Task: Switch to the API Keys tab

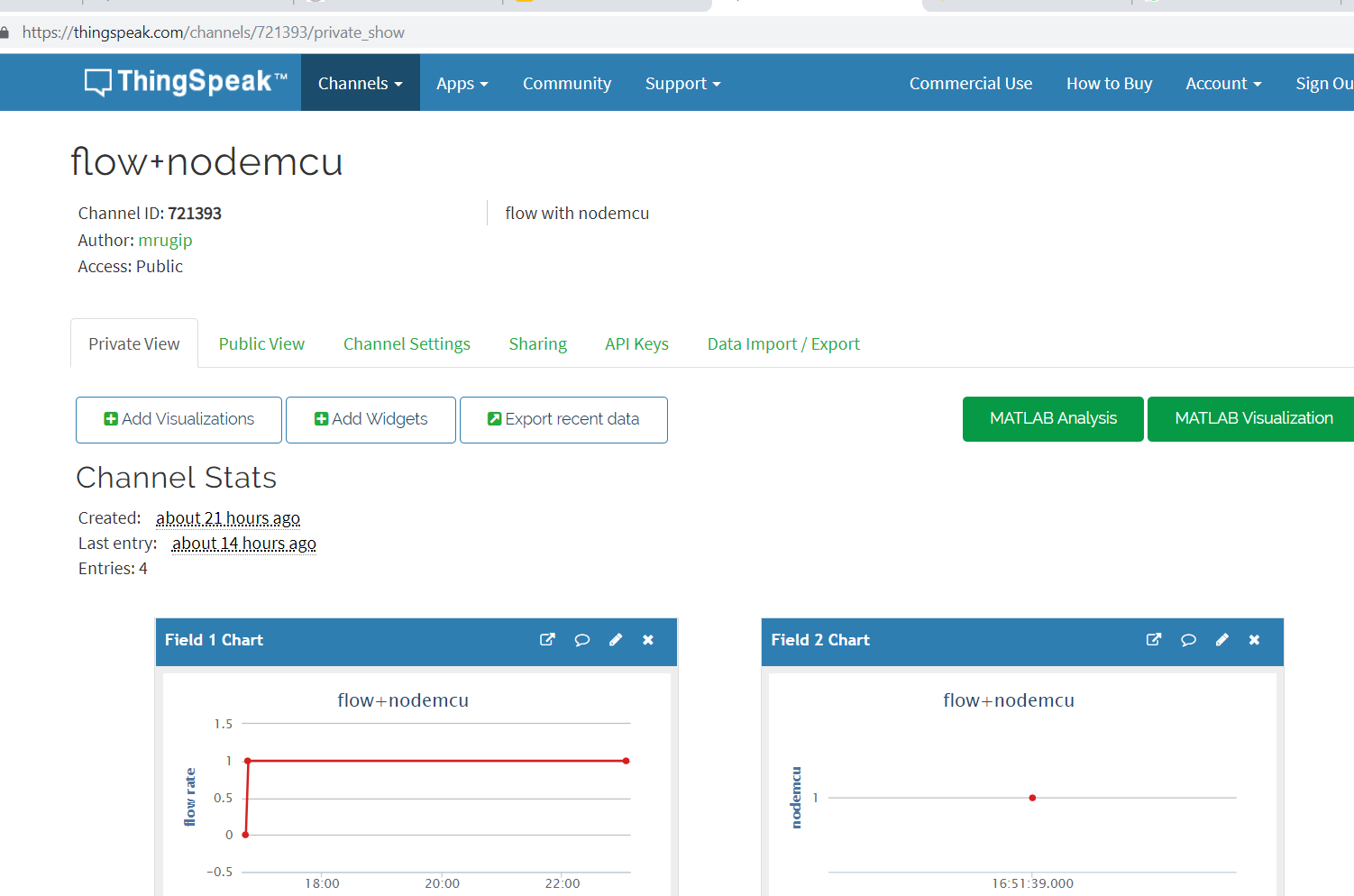Action: pyautogui.click(x=636, y=343)
